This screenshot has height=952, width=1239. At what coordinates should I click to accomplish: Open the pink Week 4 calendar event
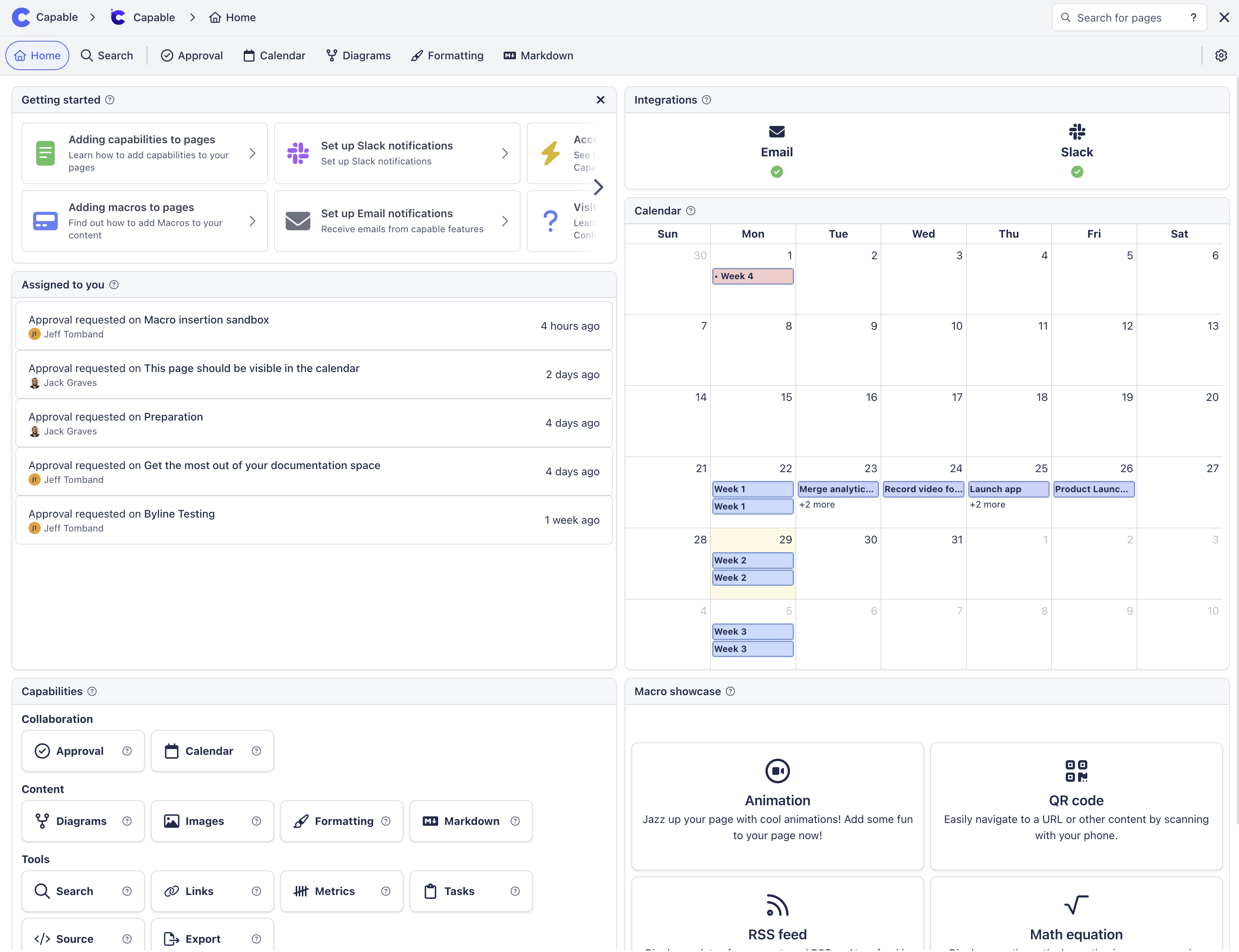tap(752, 277)
